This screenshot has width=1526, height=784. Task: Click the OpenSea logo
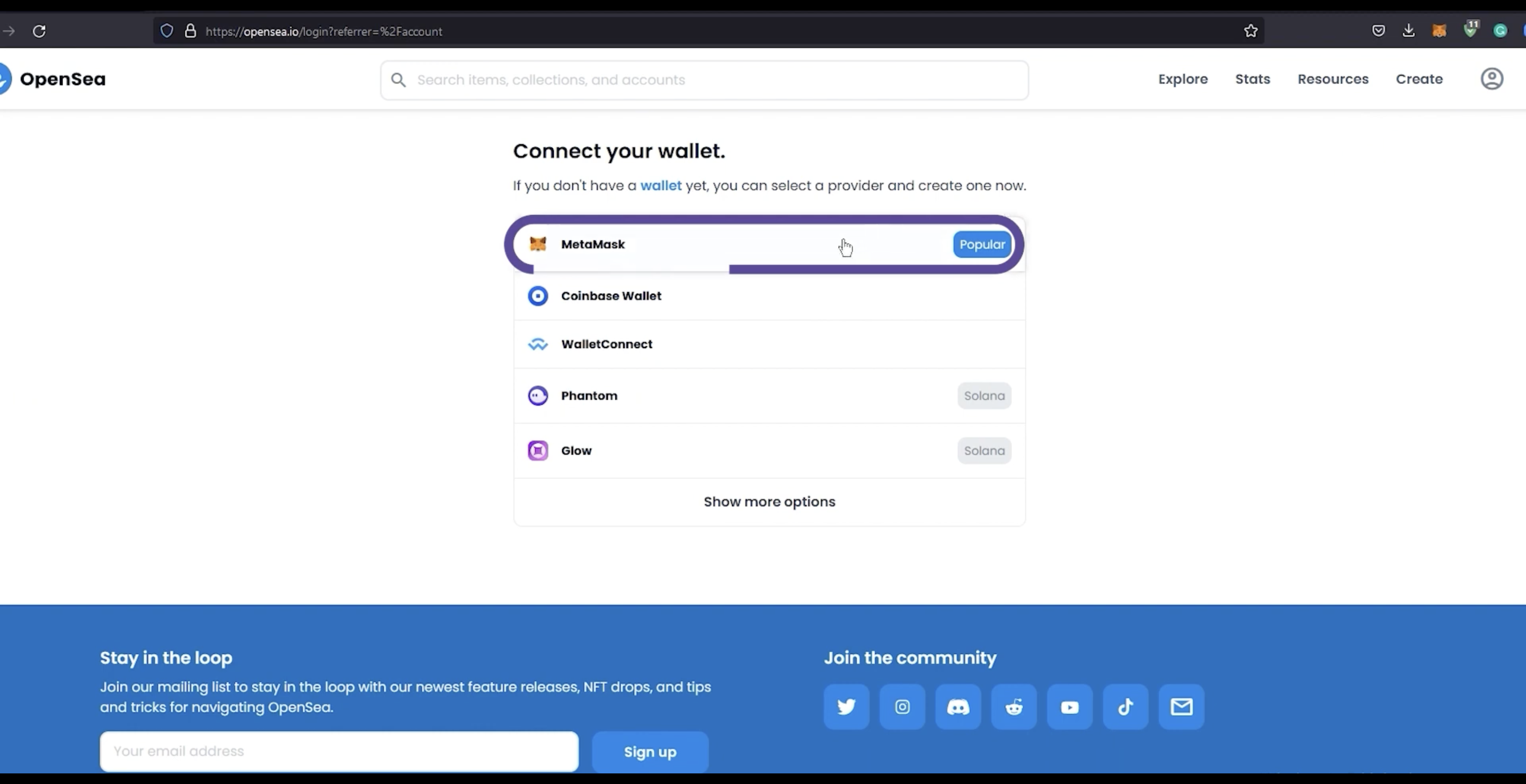5,79
